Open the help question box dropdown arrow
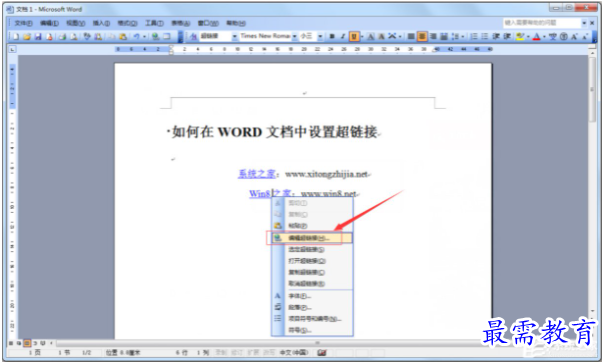Image resolution: width=604 pixels, height=364 pixels. [584, 23]
